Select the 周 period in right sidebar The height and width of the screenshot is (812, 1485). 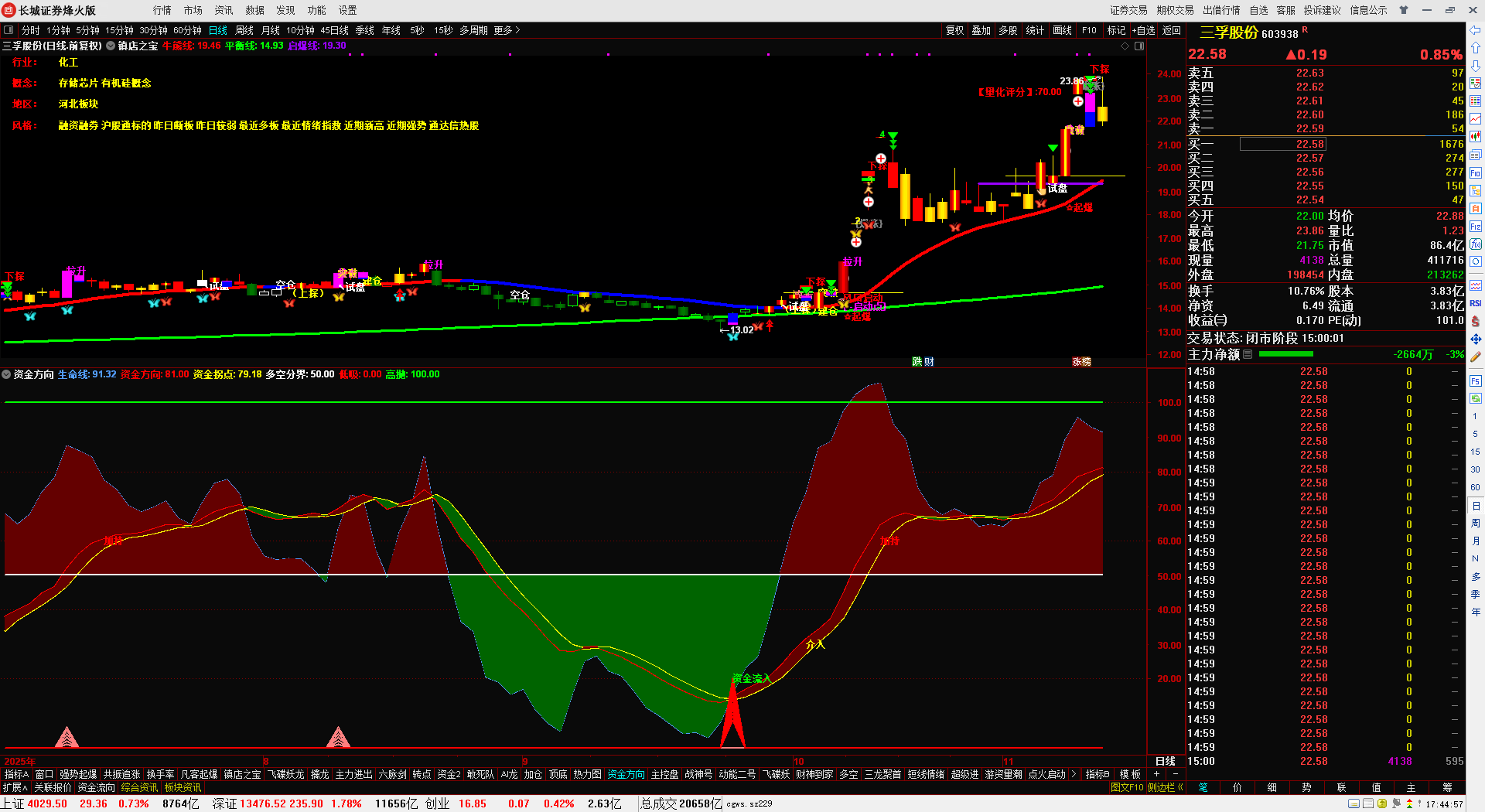(1476, 524)
